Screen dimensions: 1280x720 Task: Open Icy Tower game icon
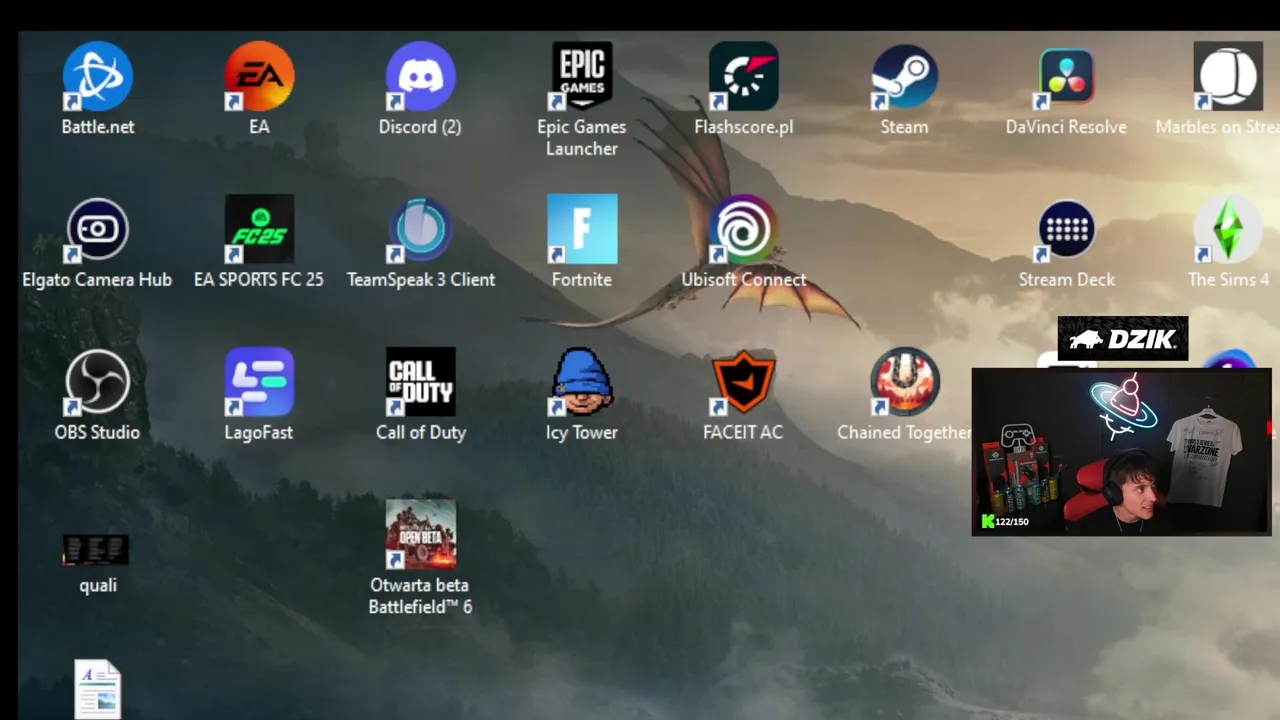click(x=582, y=382)
